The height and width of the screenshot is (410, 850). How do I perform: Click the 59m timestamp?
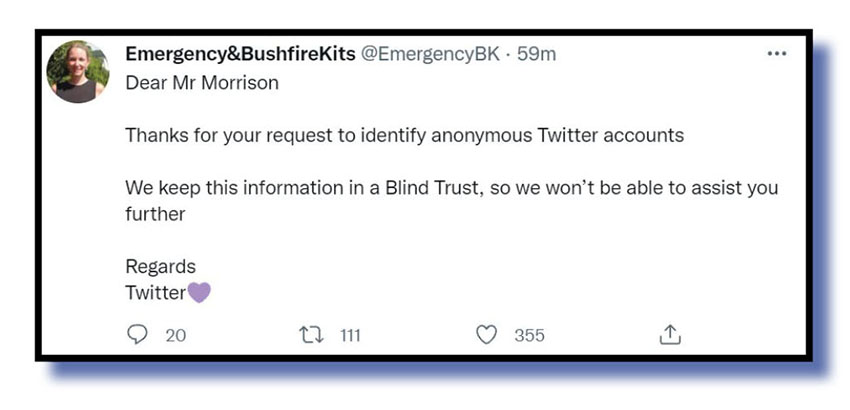coord(536,54)
